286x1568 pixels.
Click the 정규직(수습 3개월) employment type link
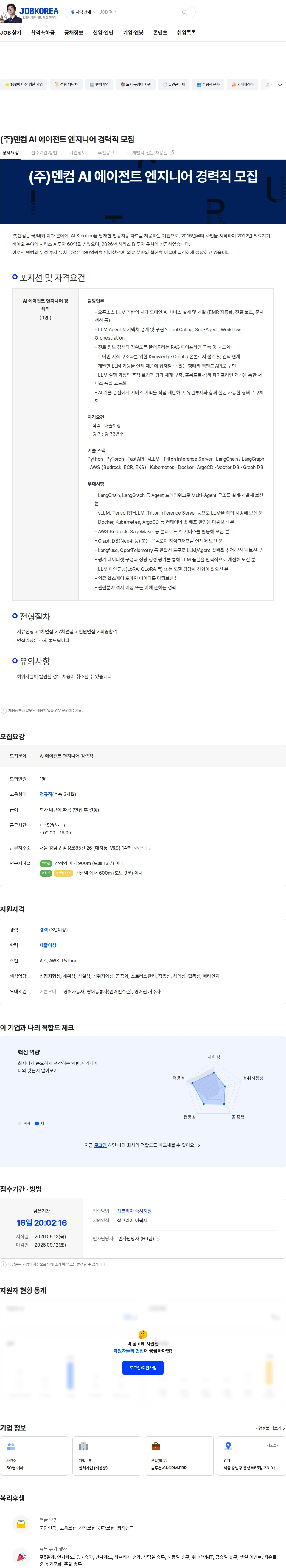(x=58, y=794)
